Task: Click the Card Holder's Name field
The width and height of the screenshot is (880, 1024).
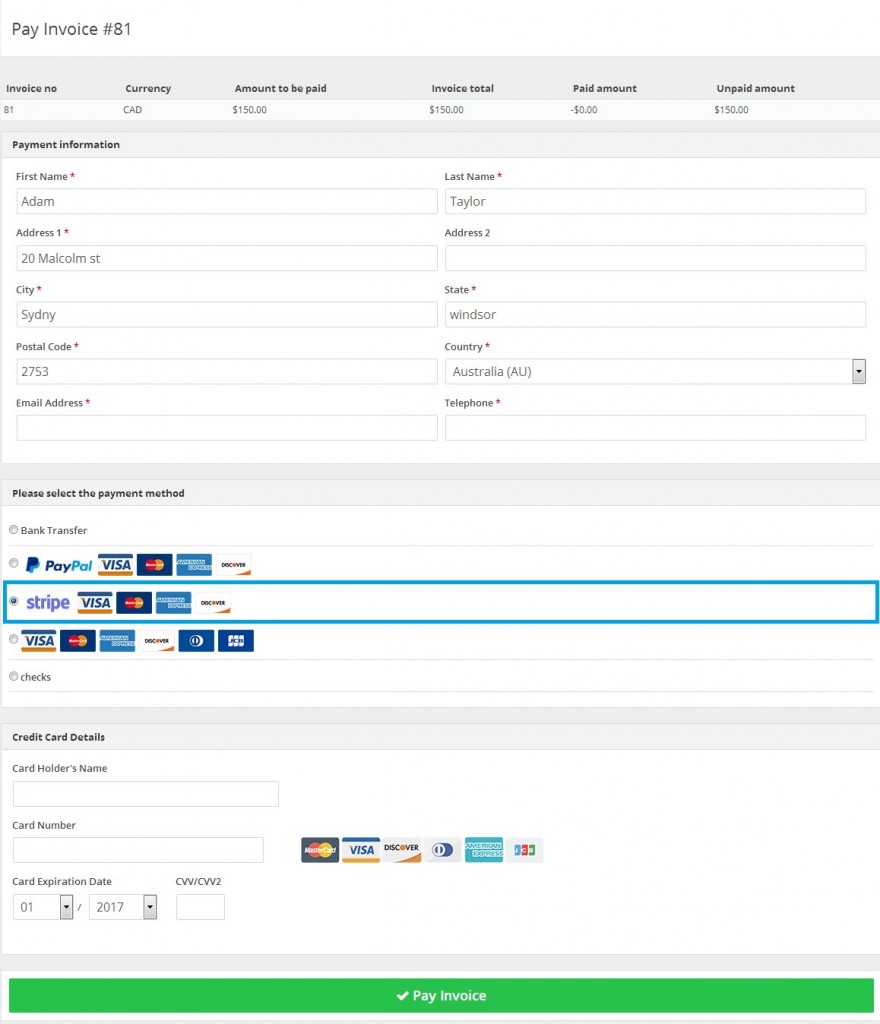Action: point(145,793)
